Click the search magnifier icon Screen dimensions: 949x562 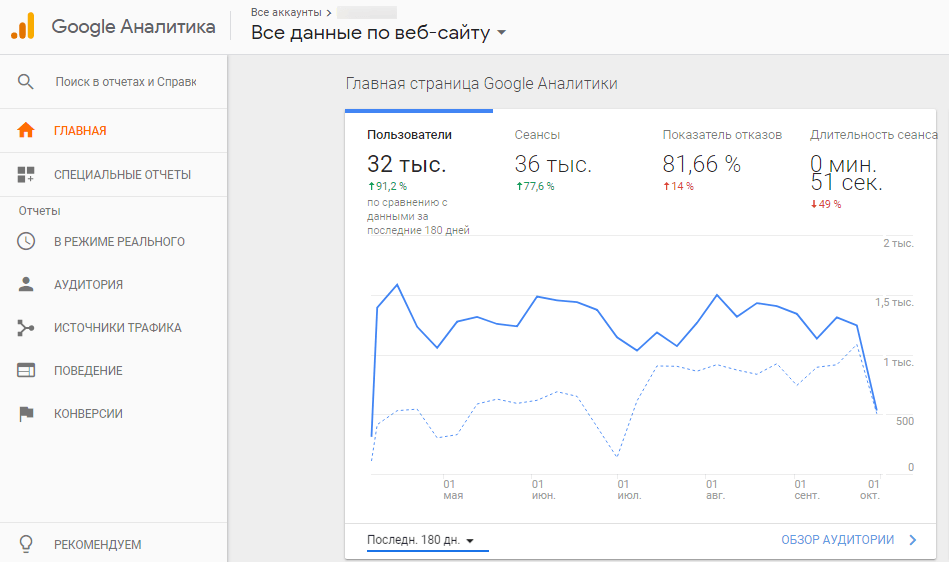(26, 82)
